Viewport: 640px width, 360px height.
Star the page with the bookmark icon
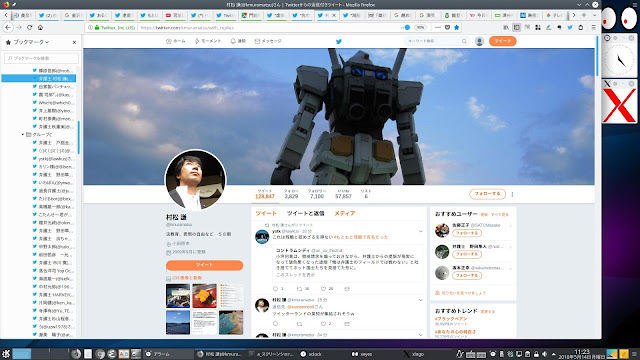pos(457,27)
